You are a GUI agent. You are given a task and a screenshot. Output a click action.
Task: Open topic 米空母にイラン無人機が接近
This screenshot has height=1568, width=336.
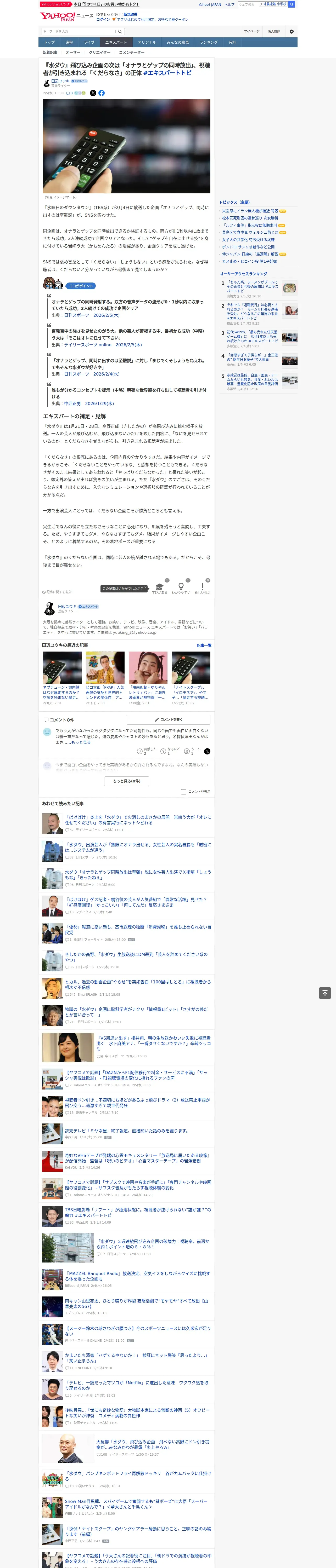tap(249, 211)
